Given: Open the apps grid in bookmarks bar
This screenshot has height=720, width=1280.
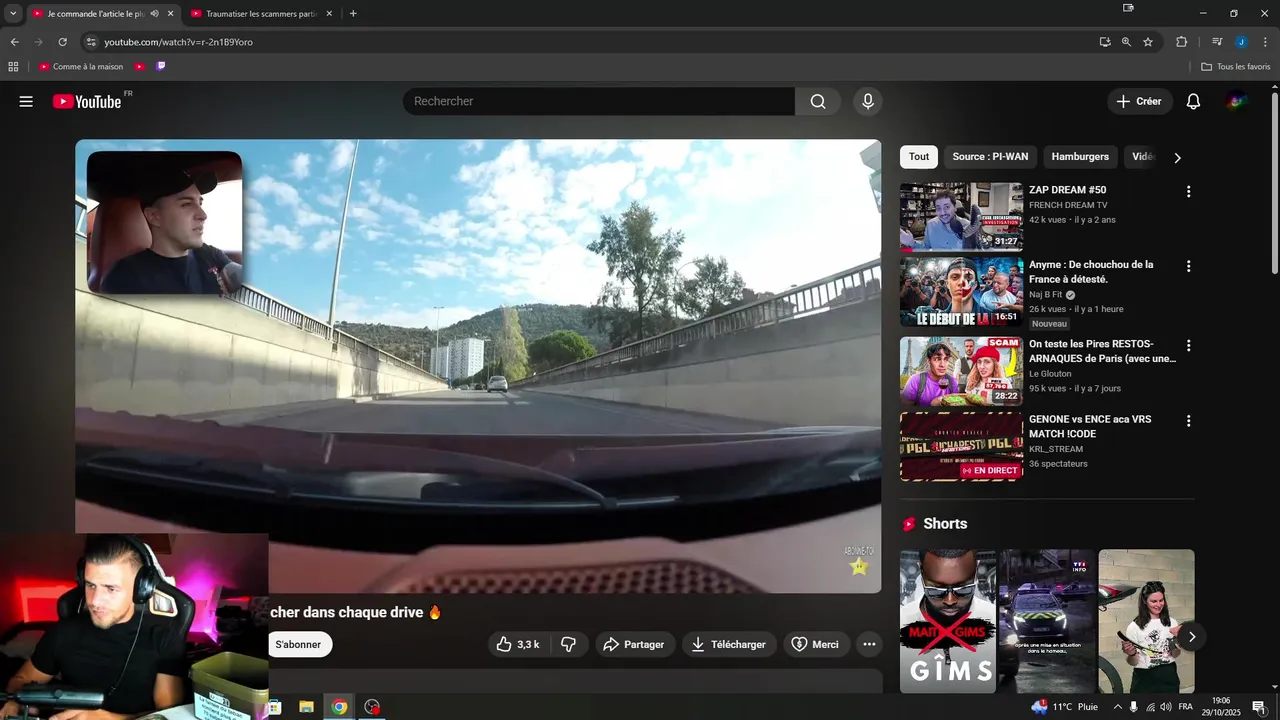Looking at the screenshot, I should (x=13, y=67).
